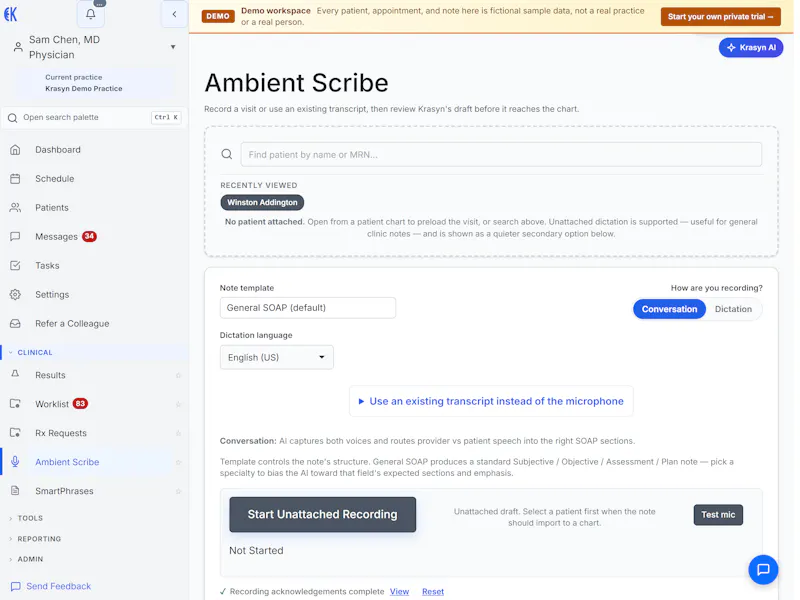Open the Results page

coord(51,376)
